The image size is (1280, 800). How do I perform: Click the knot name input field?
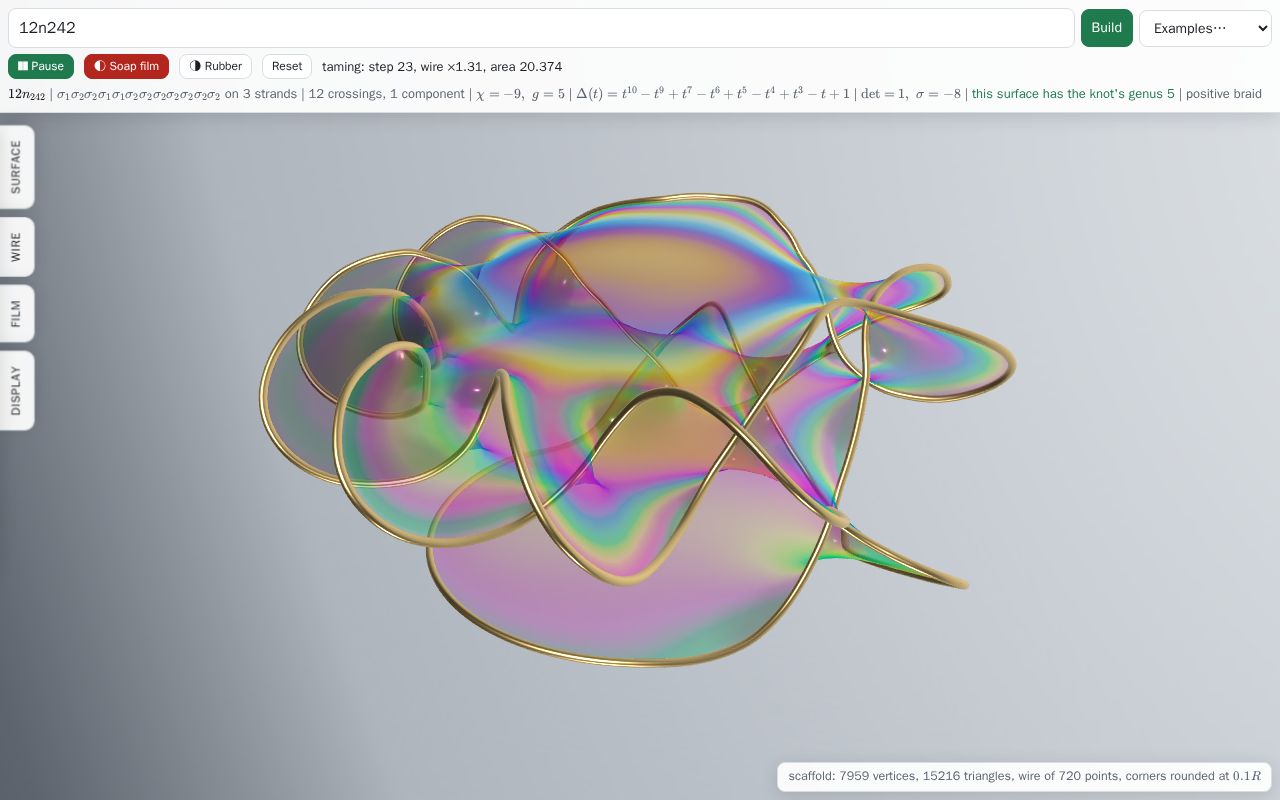tap(541, 28)
